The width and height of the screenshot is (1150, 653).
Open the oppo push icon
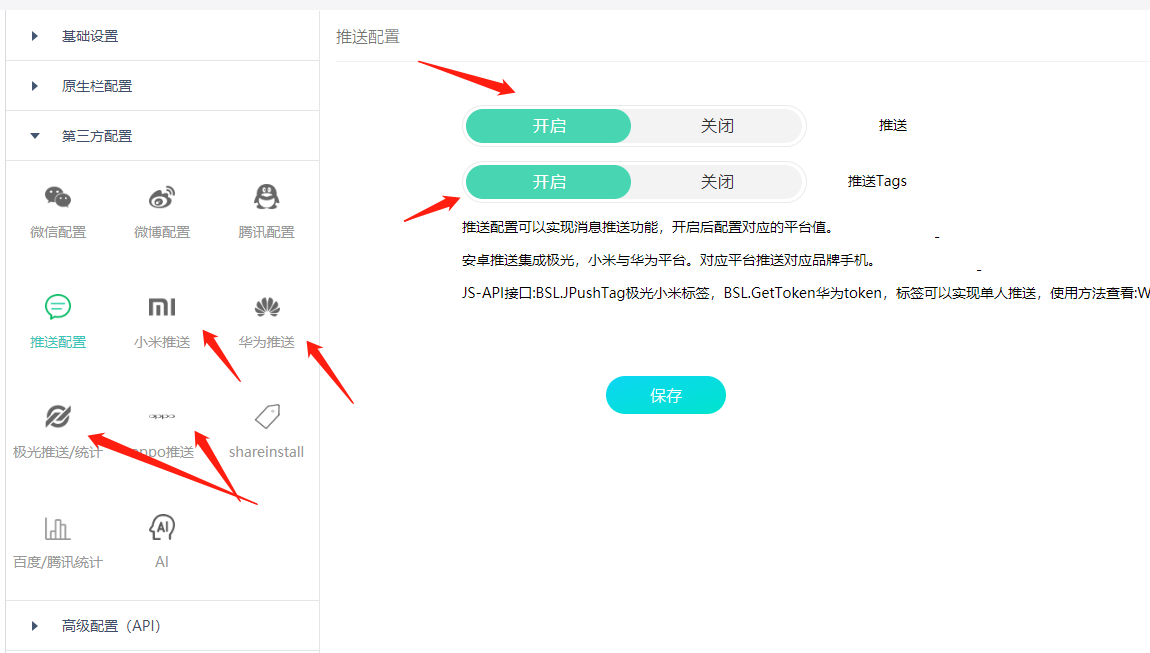(x=162, y=416)
